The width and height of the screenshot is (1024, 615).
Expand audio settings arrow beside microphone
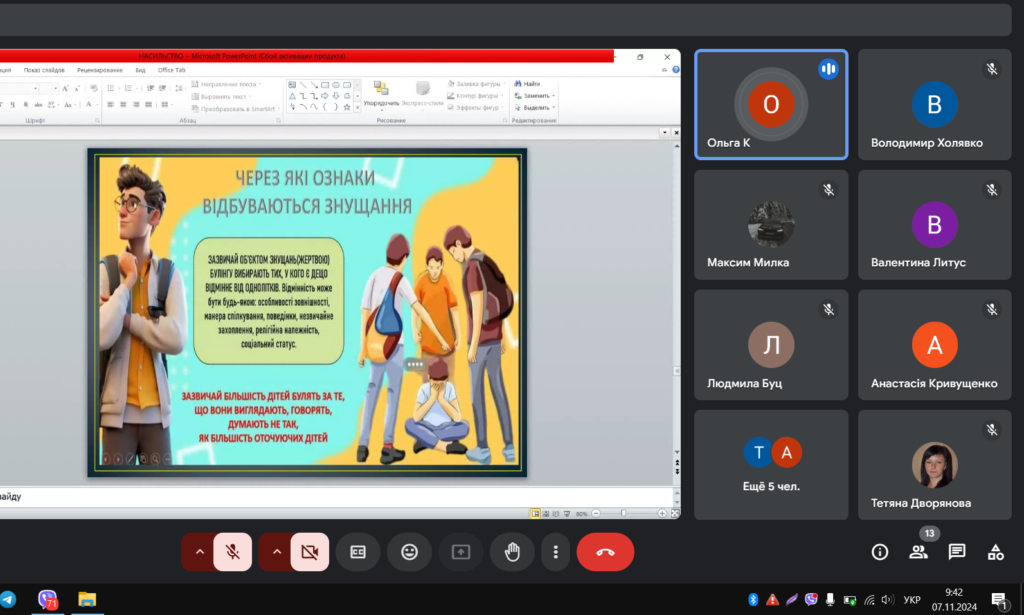(x=198, y=551)
